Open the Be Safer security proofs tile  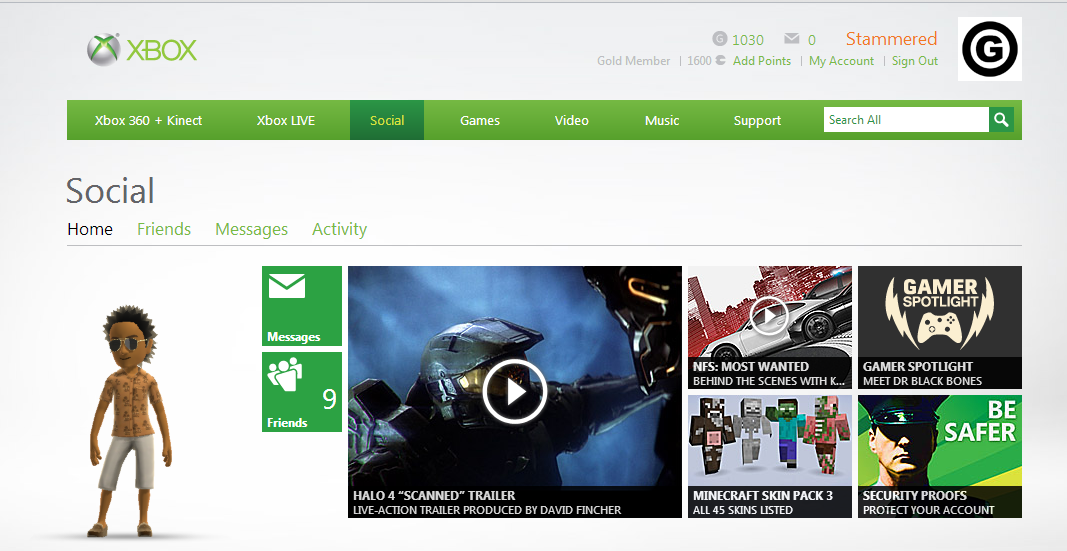coord(940,456)
